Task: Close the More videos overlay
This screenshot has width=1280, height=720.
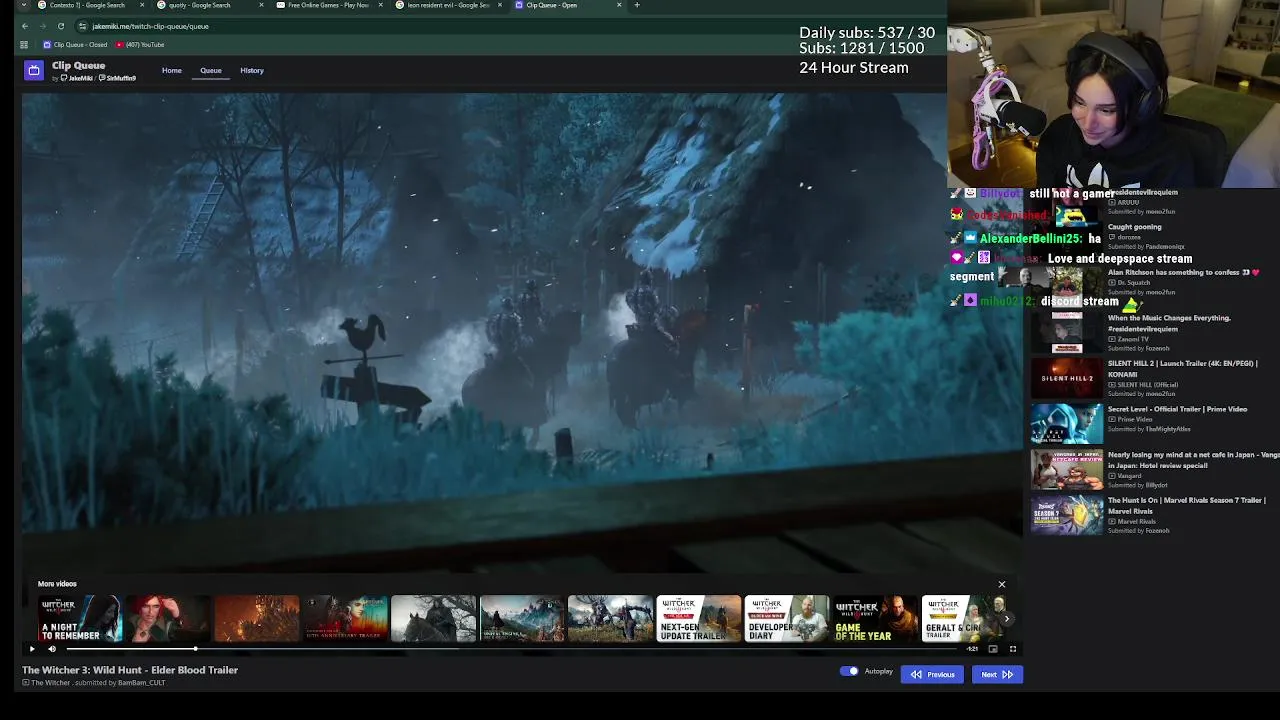Action: click(1001, 584)
